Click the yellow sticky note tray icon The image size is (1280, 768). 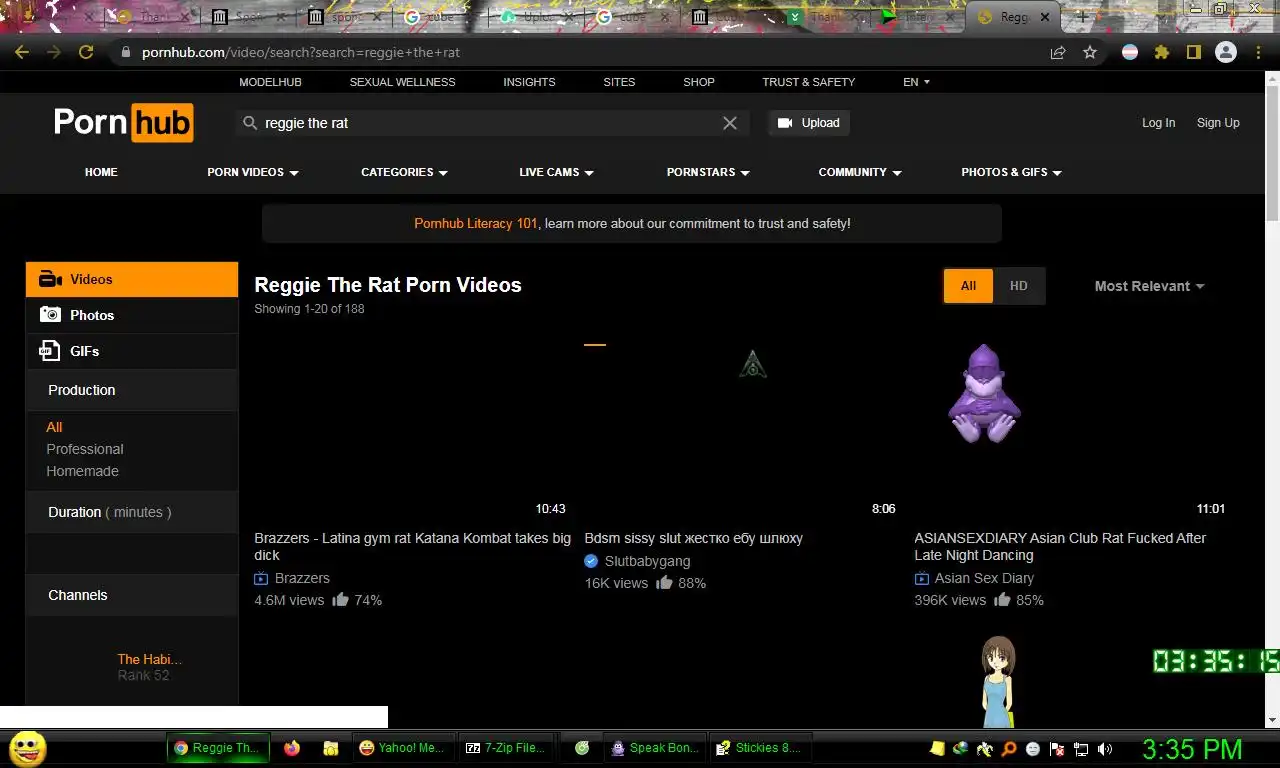pyautogui.click(x=937, y=748)
